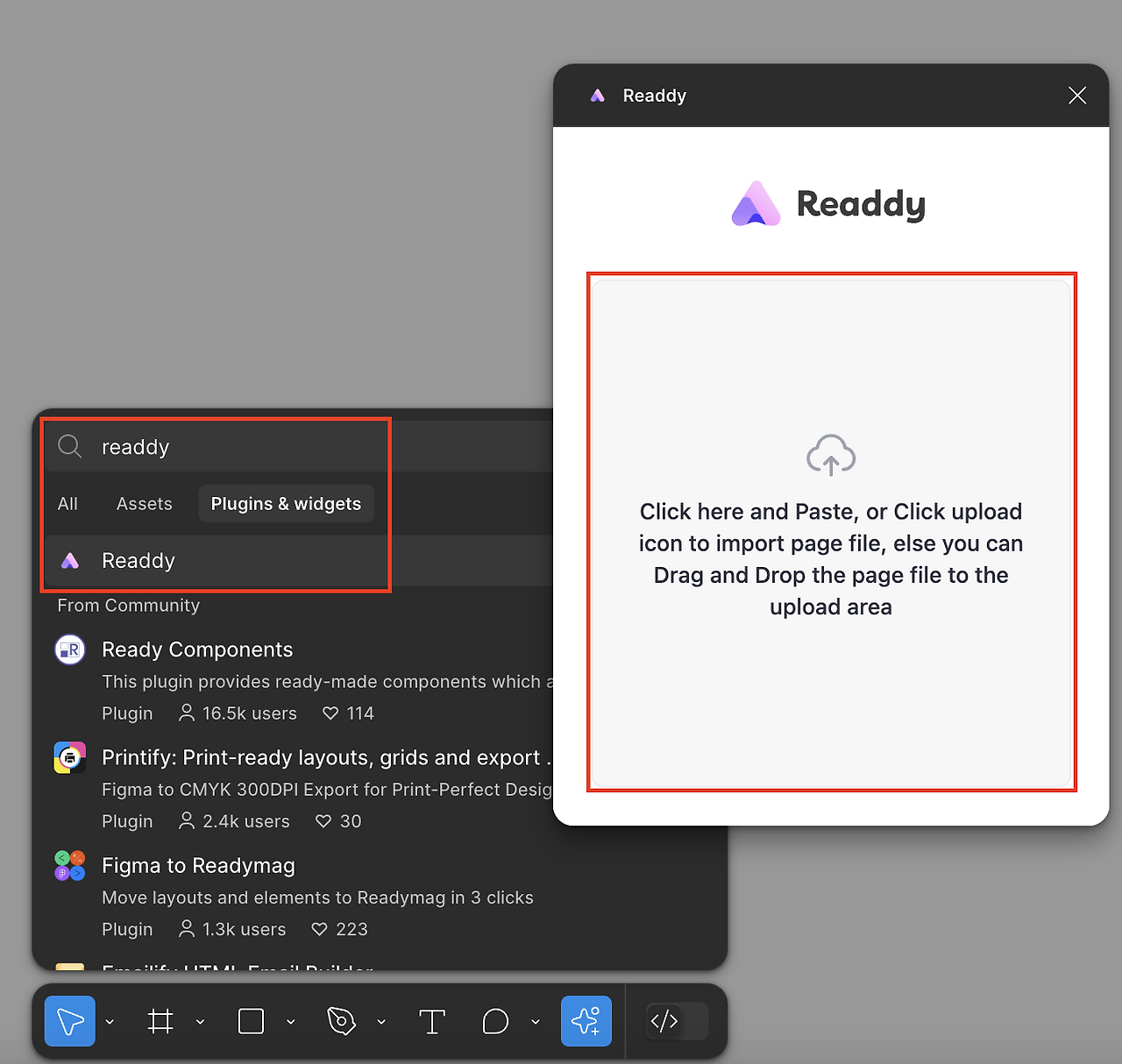Image resolution: width=1122 pixels, height=1064 pixels.
Task: Click the Figma to Readymag plugin icon
Action: pos(70,866)
